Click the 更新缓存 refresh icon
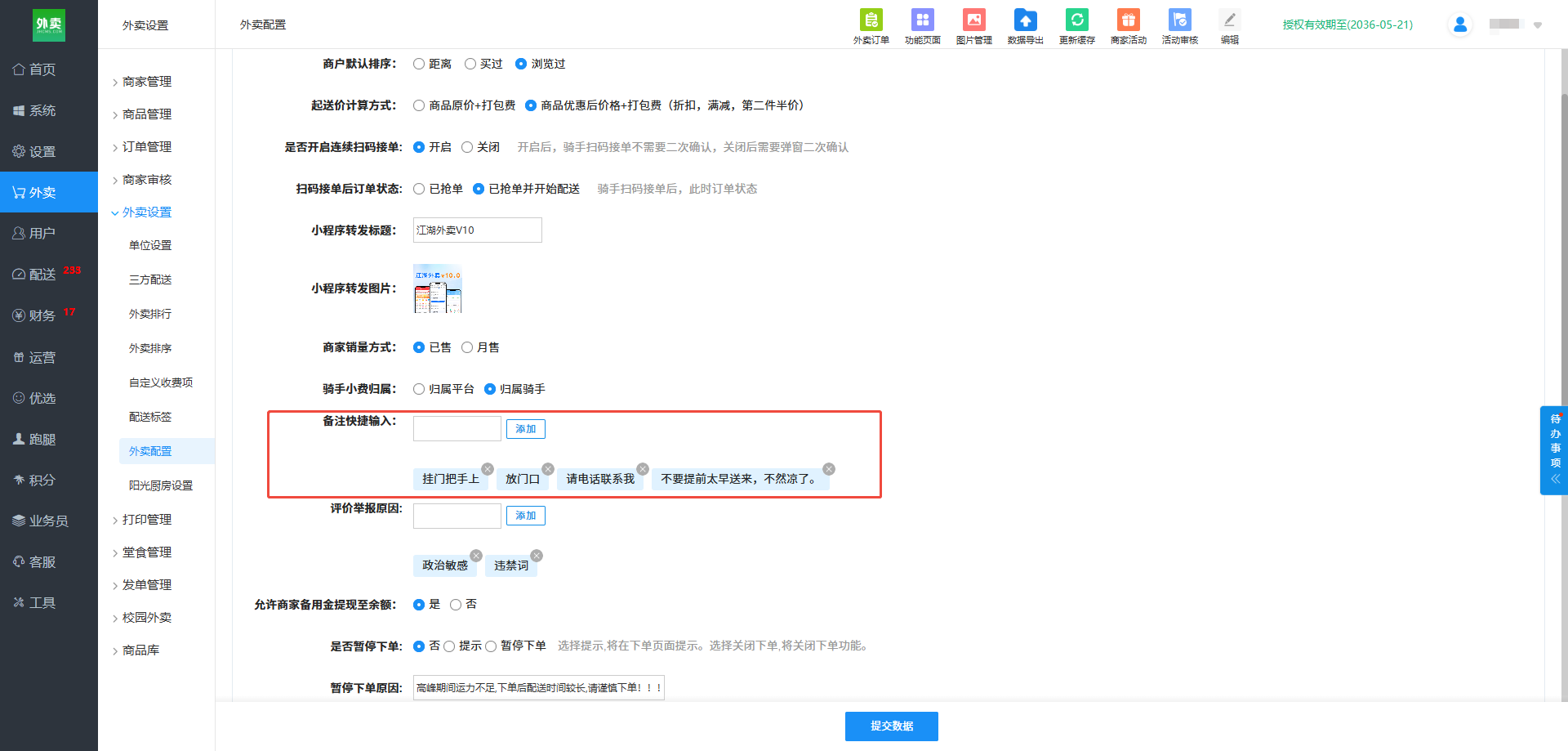This screenshot has height=751, width=1568. [1076, 20]
